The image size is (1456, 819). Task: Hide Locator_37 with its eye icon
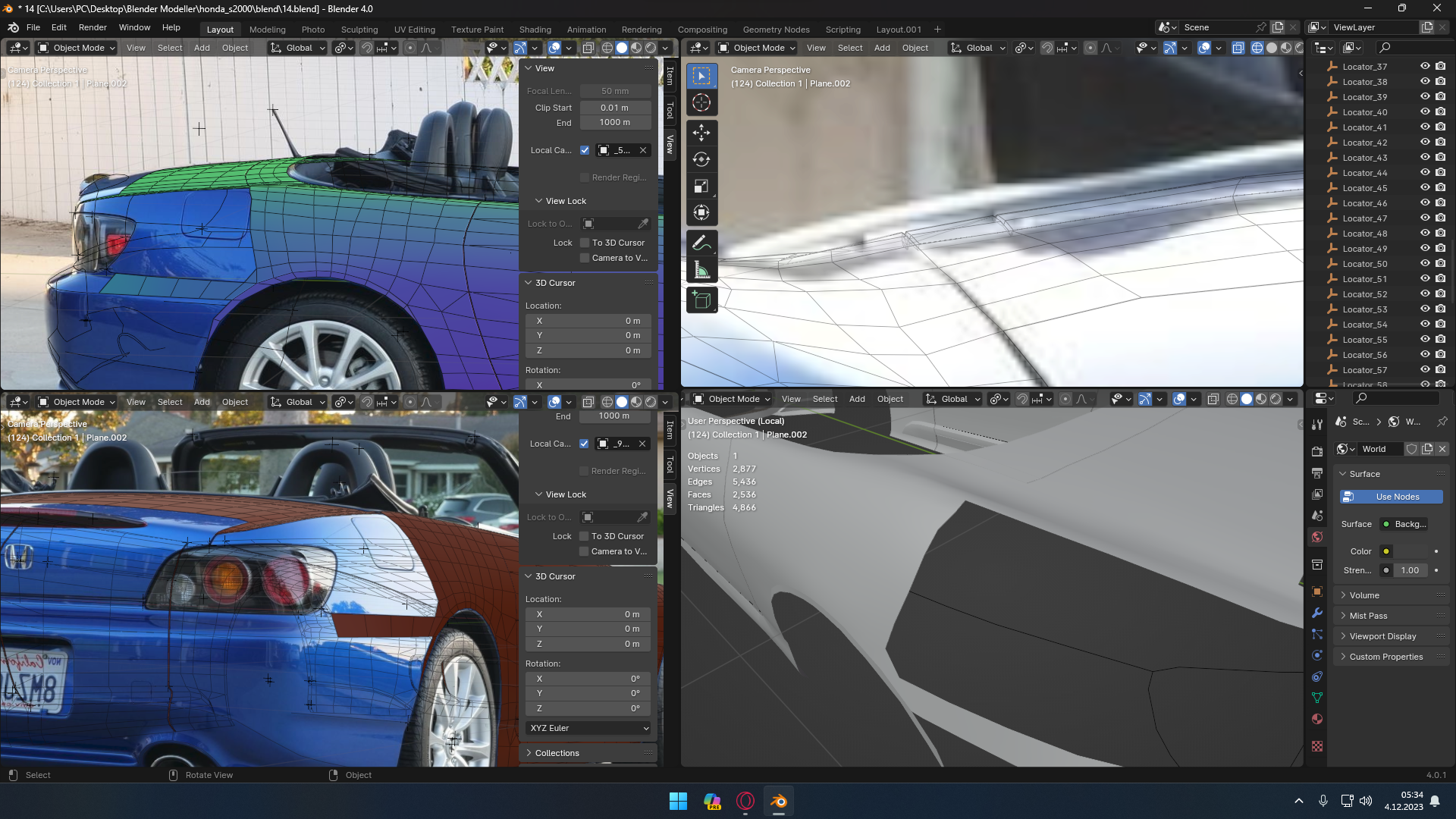coord(1425,67)
